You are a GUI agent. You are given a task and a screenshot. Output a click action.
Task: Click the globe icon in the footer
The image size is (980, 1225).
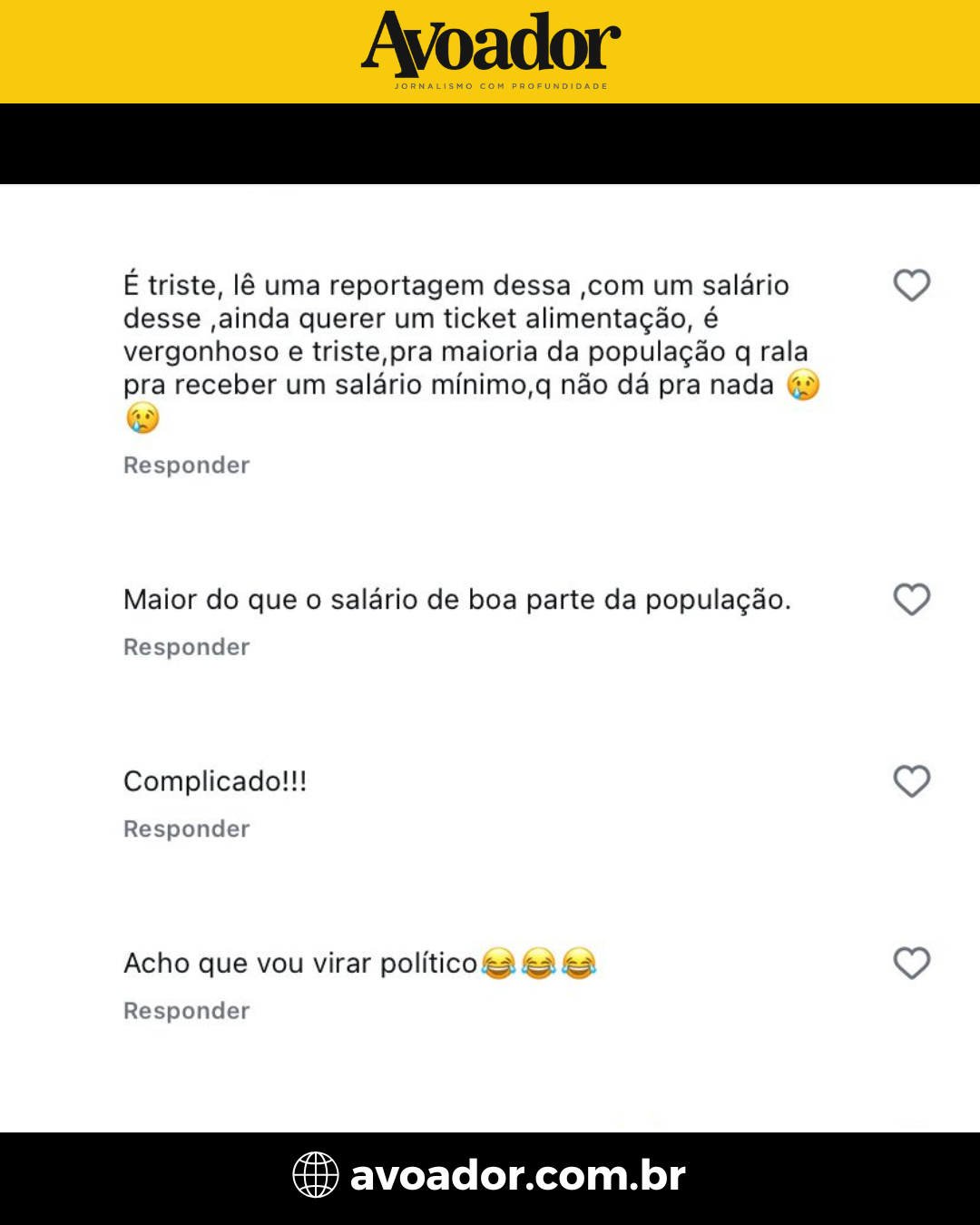tap(316, 1175)
